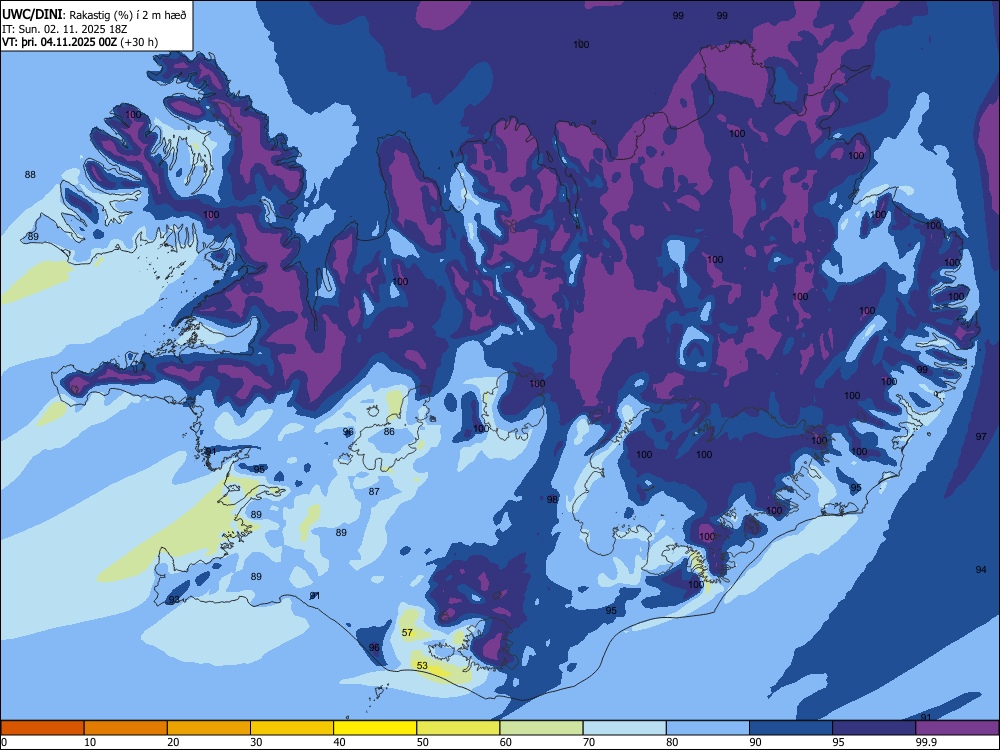The width and height of the screenshot is (1000, 750).
Task: Select the 20–30 amber legend swatch
Action: [x=209, y=728]
